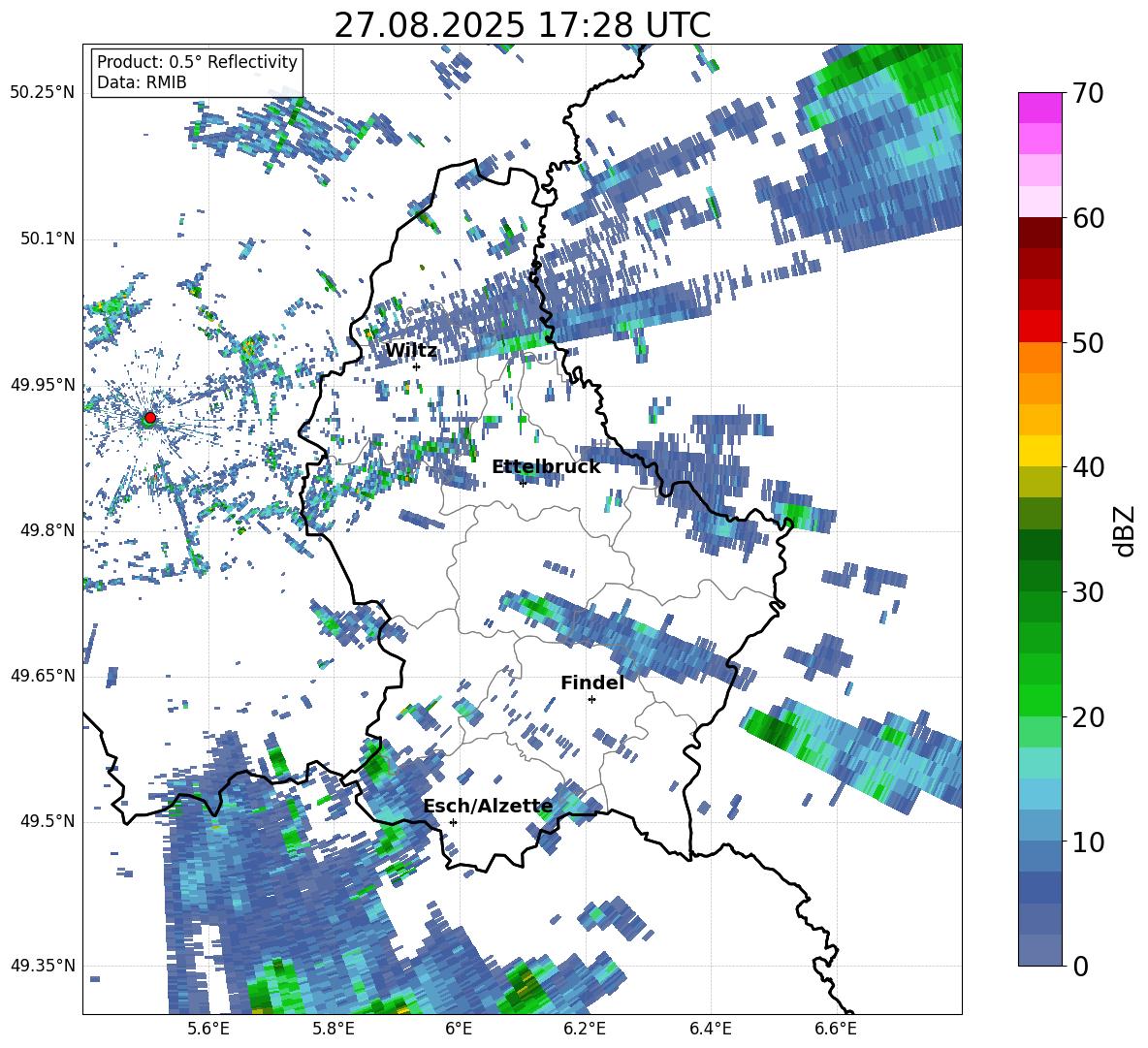The height and width of the screenshot is (1048, 1148).
Task: Click colorbar tick label 0
Action: [1080, 967]
